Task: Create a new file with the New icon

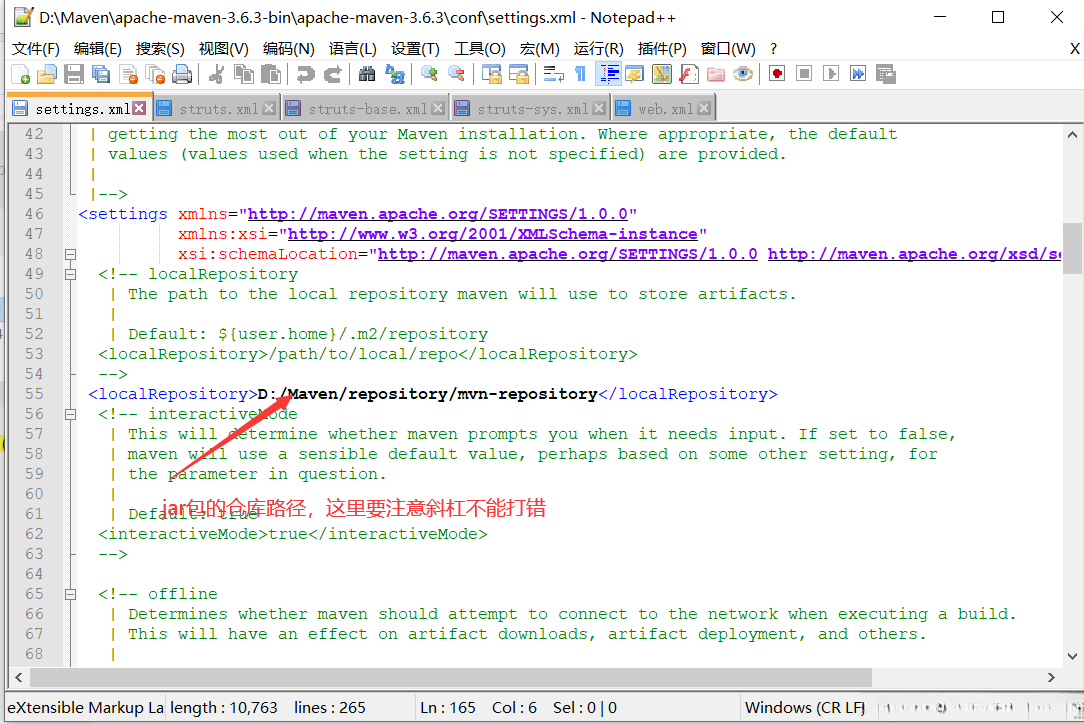Action: pos(20,74)
